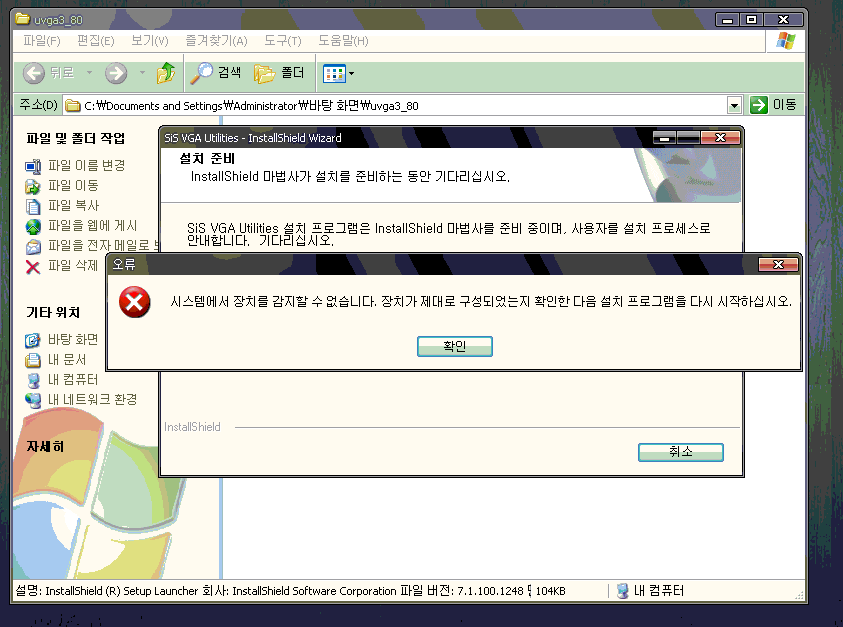Open the 내 문서 link
843x627 pixels.
pos(67,359)
